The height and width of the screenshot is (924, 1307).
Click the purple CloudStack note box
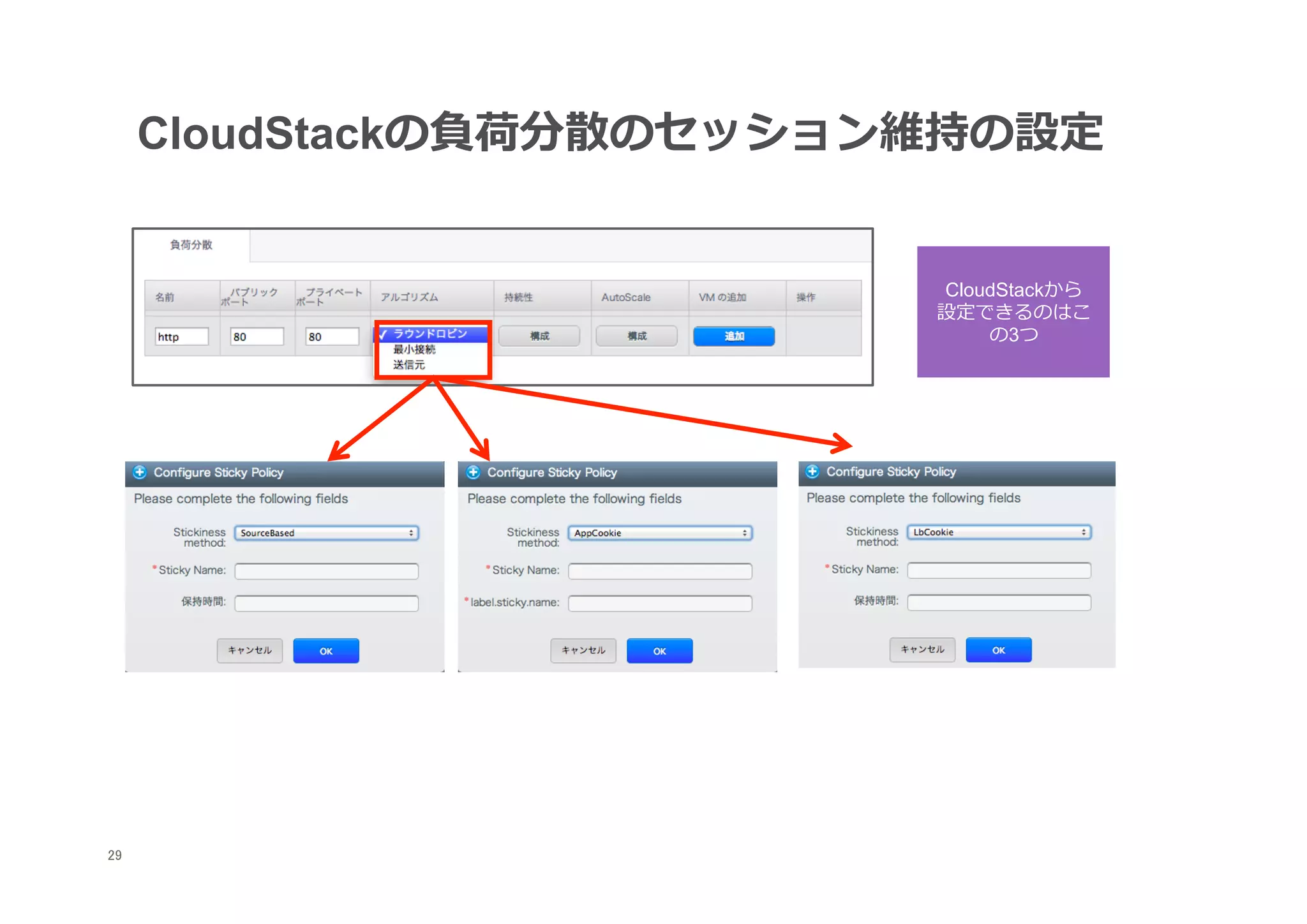(1013, 312)
